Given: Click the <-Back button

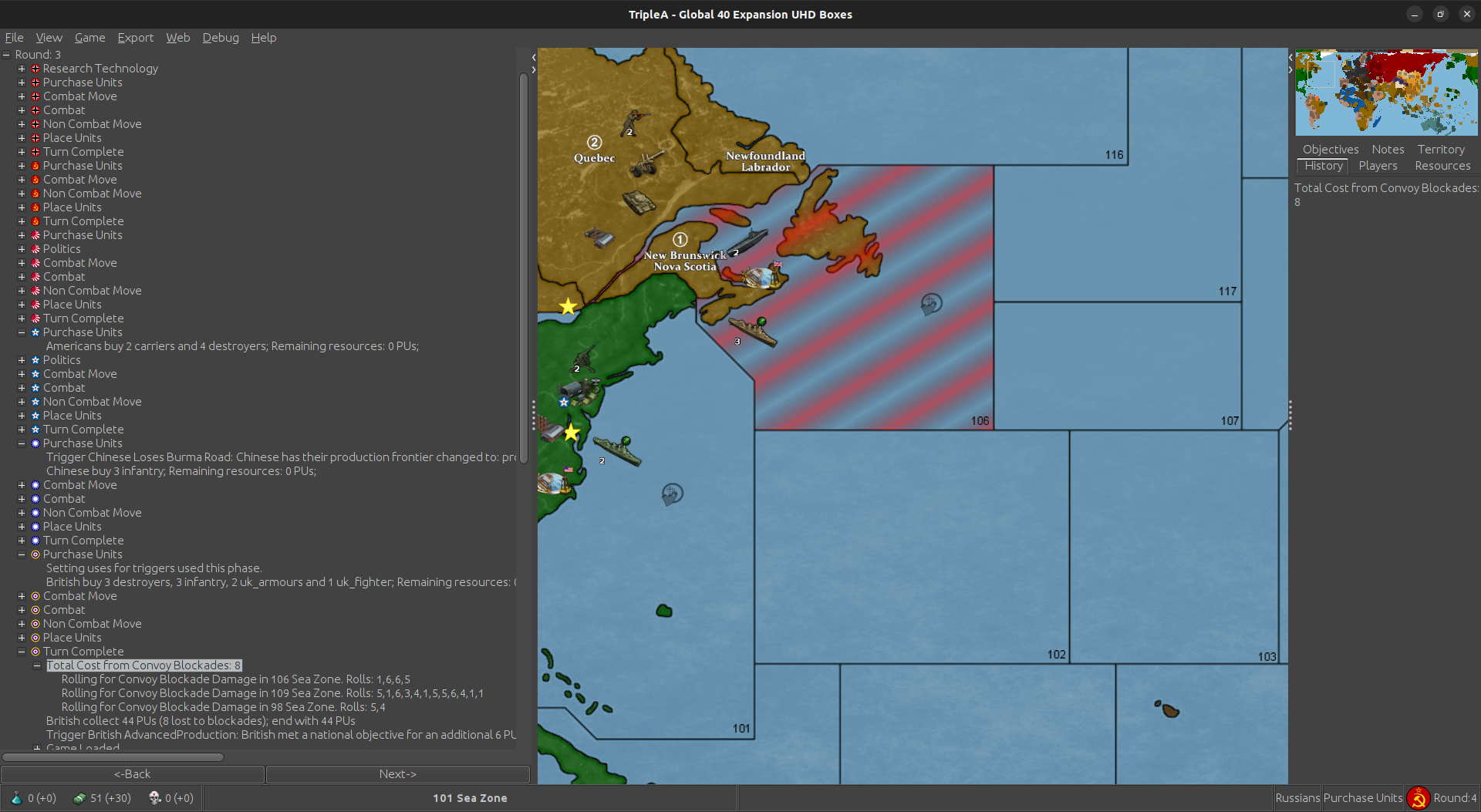Looking at the screenshot, I should 133,773.
